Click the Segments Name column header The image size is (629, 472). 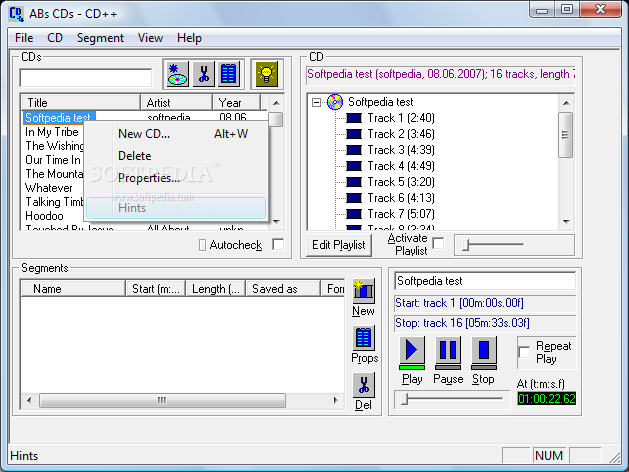73,289
